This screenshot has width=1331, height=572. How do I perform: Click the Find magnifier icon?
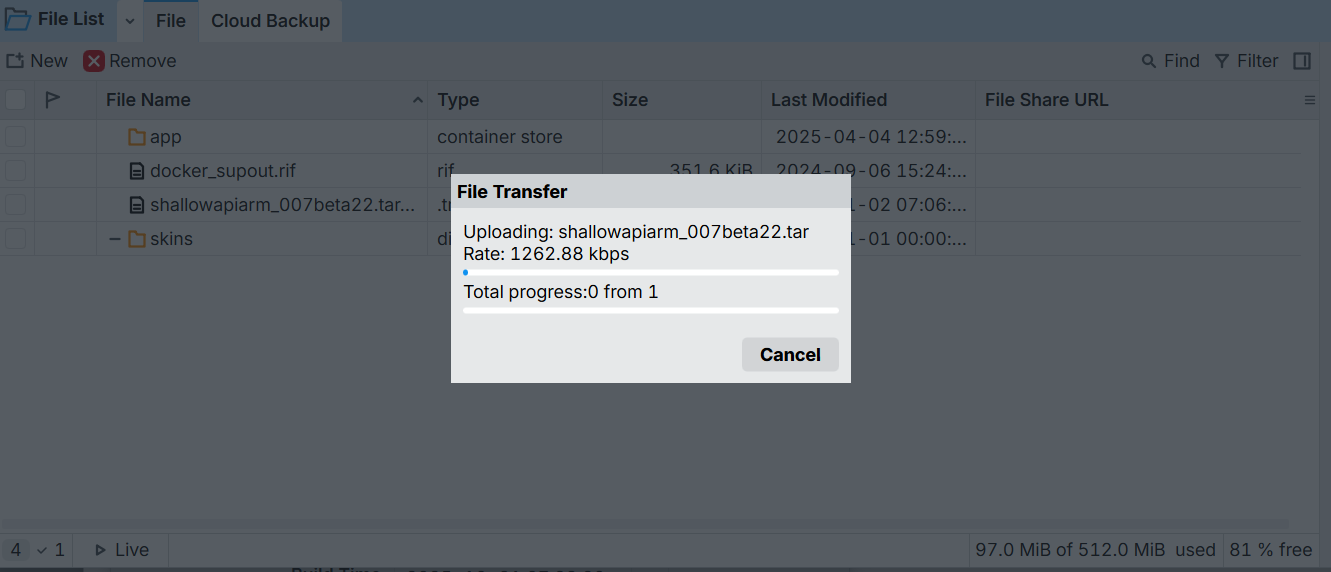[1149, 61]
